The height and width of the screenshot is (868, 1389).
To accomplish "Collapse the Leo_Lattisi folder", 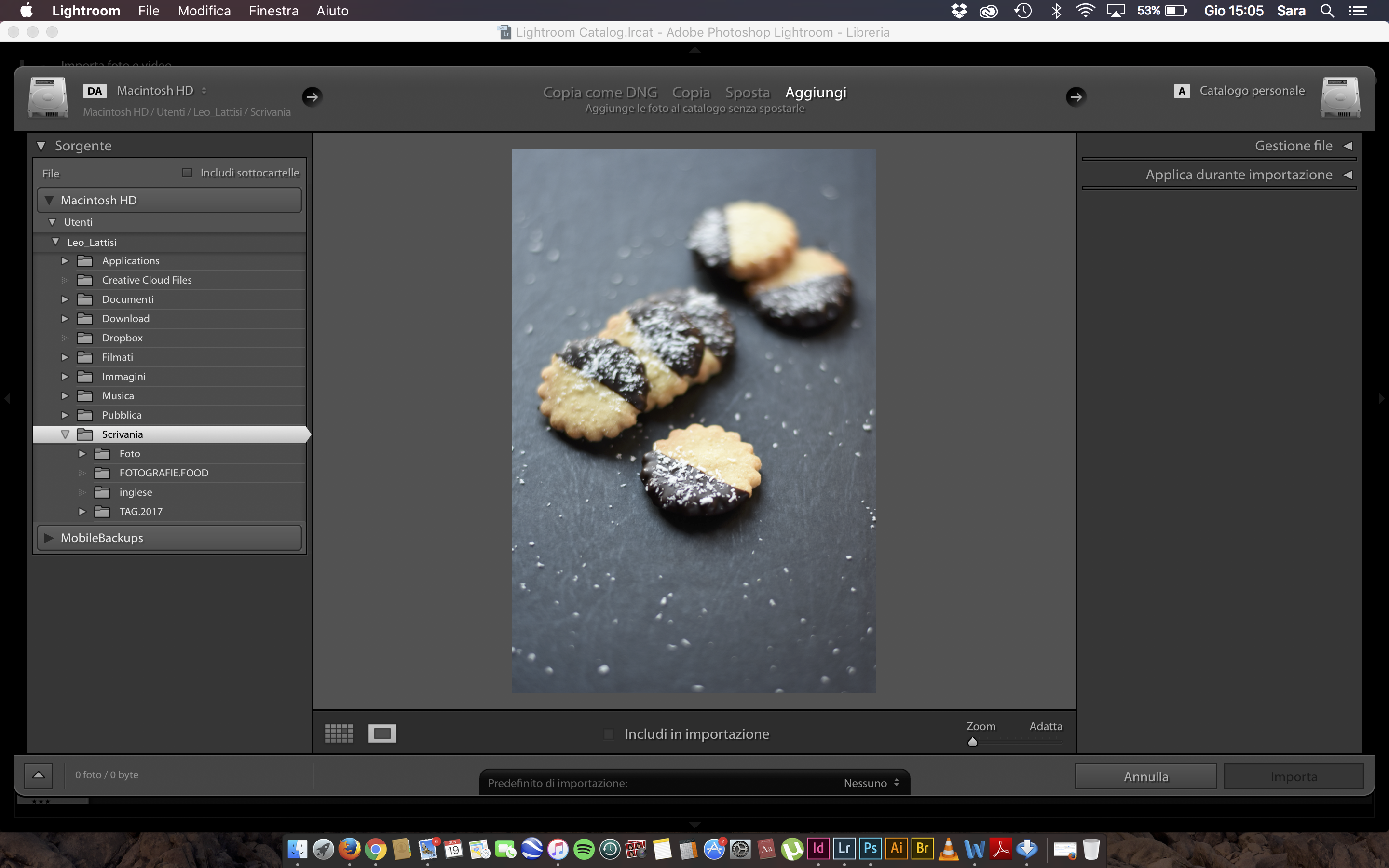I will coord(55,242).
